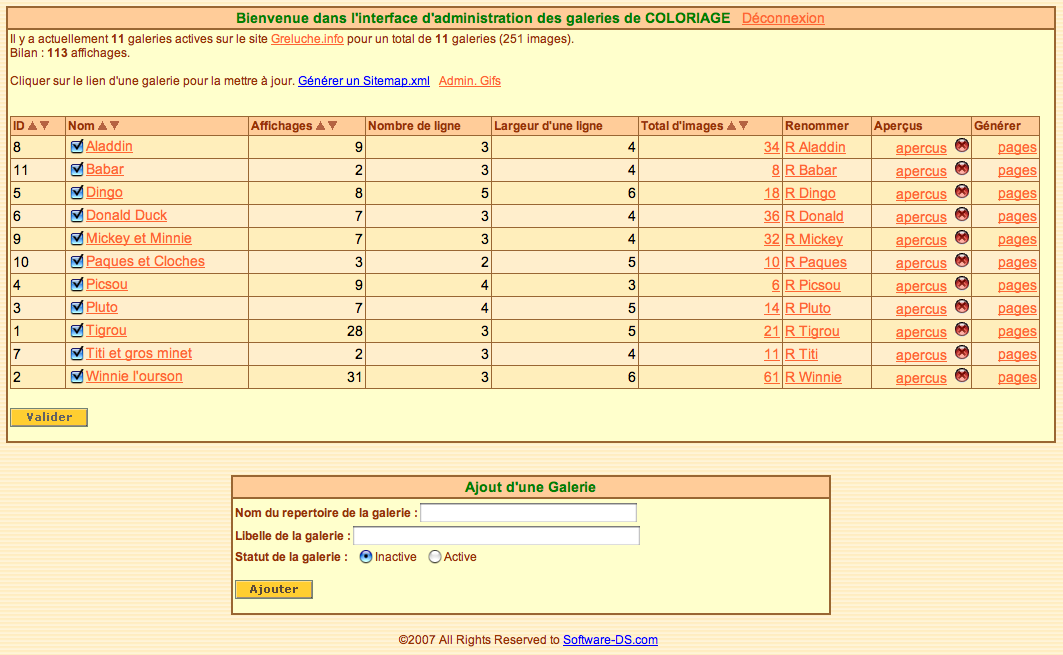Click the Affichages value 28 for Tigrou
The height and width of the screenshot is (655, 1063).
click(355, 331)
